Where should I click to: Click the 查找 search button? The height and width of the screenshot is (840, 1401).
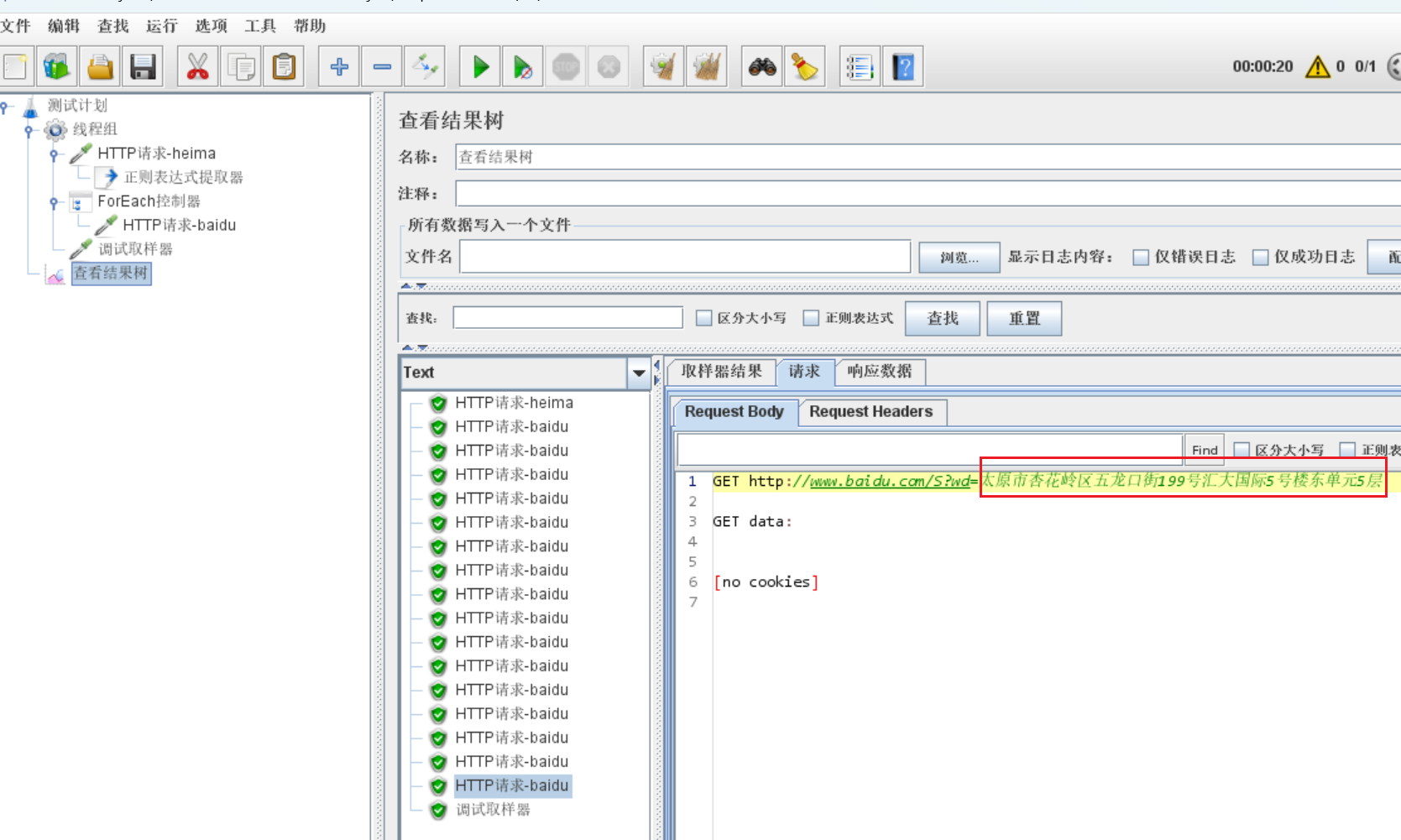click(943, 319)
